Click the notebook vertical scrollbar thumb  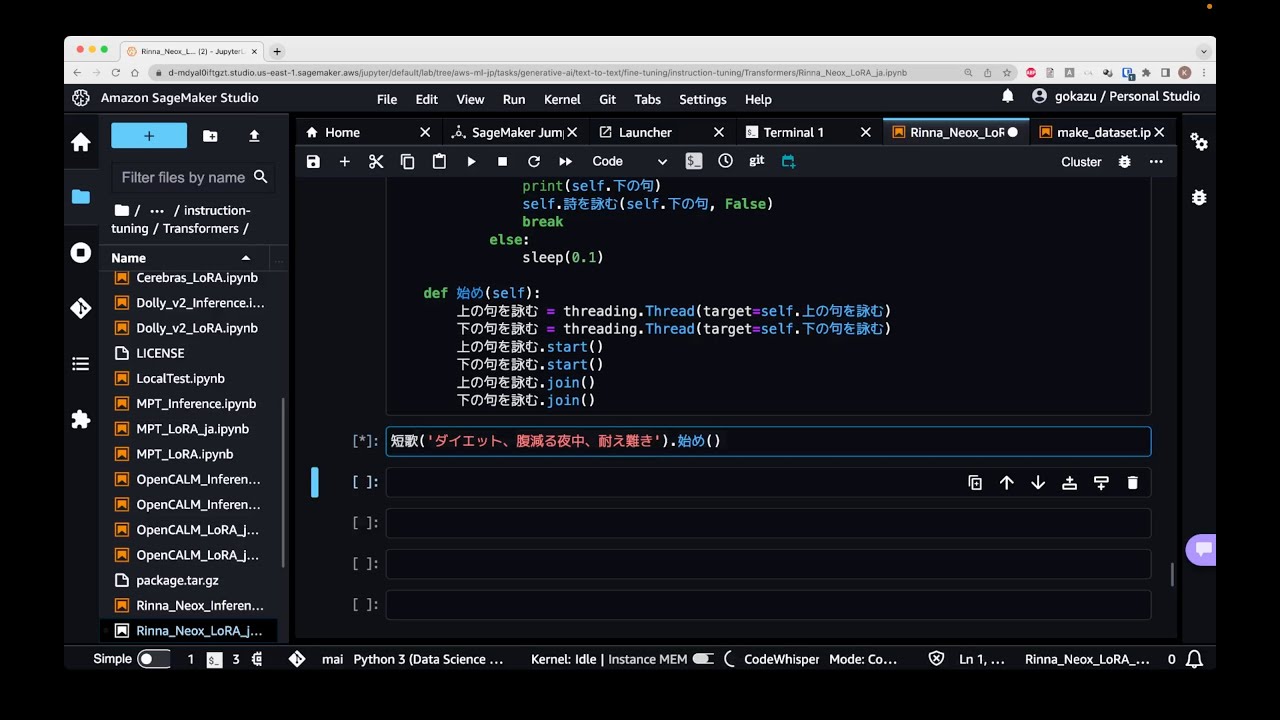[1172, 574]
